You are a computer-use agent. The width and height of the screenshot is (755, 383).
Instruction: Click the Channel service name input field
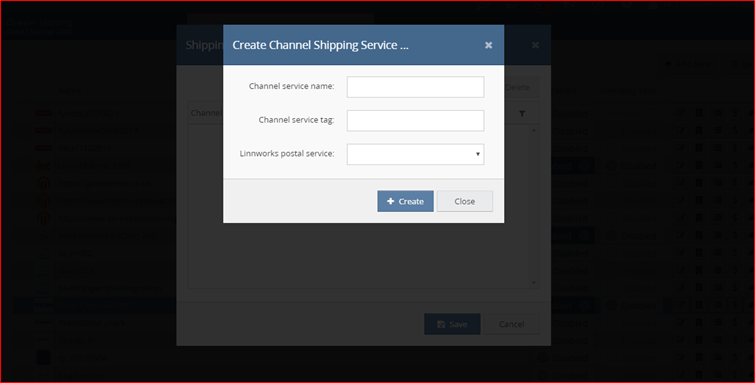point(415,87)
